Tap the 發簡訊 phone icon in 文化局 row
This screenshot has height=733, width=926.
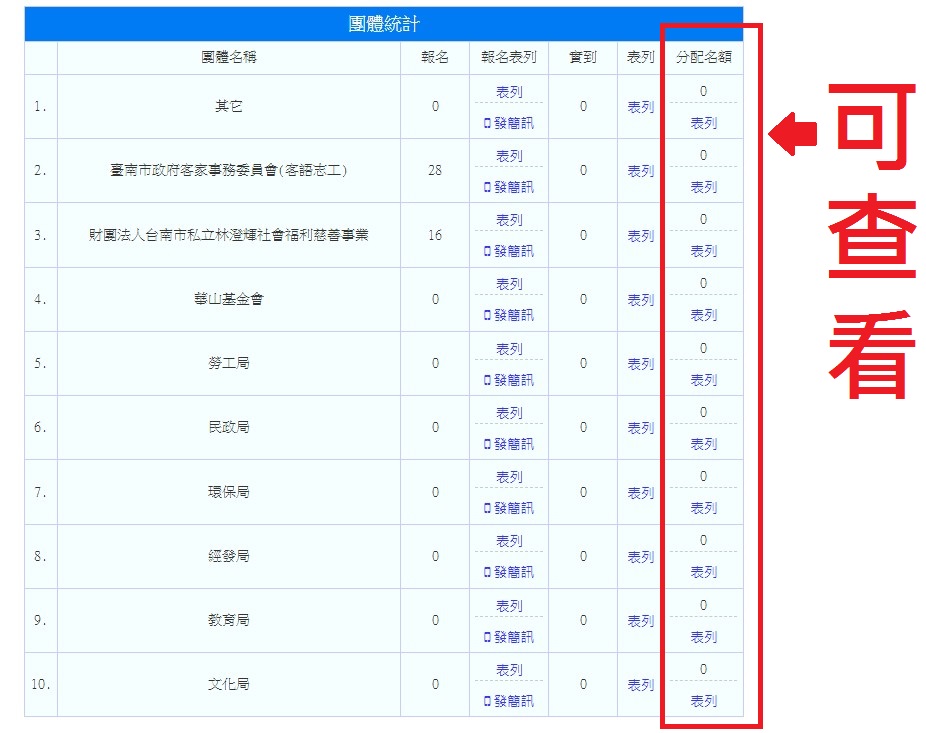(487, 701)
